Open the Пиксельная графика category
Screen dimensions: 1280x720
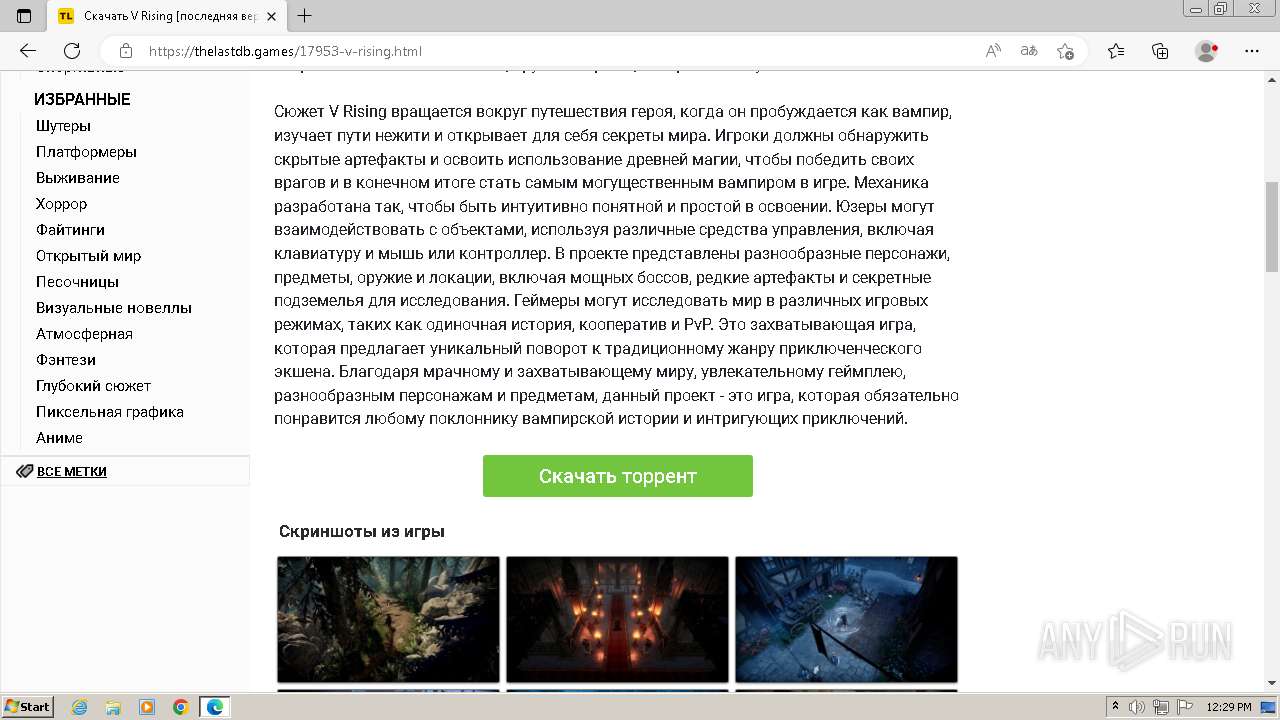[110, 412]
